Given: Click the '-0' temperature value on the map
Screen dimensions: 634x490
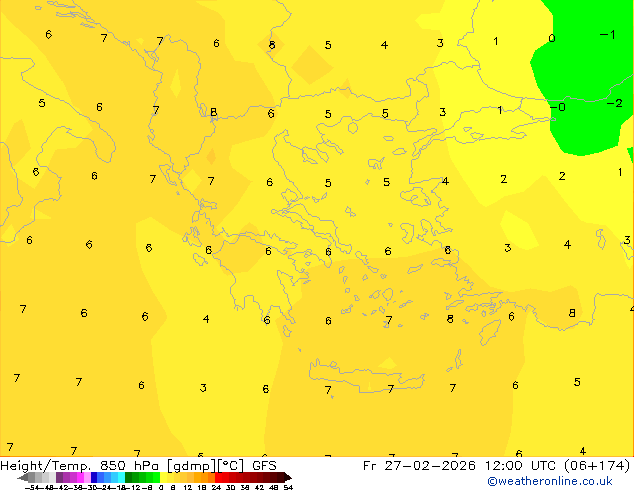Looking at the screenshot, I should point(558,107).
